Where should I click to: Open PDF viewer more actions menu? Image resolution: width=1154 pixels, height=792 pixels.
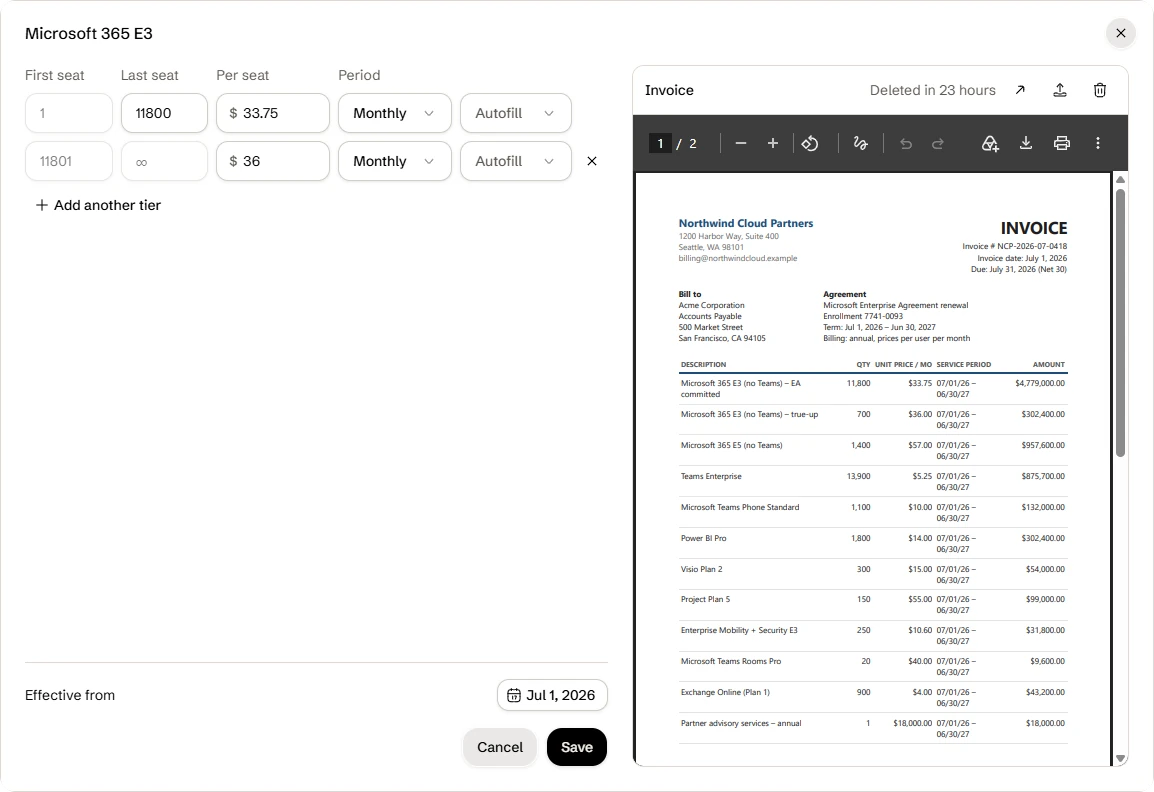tap(1097, 144)
